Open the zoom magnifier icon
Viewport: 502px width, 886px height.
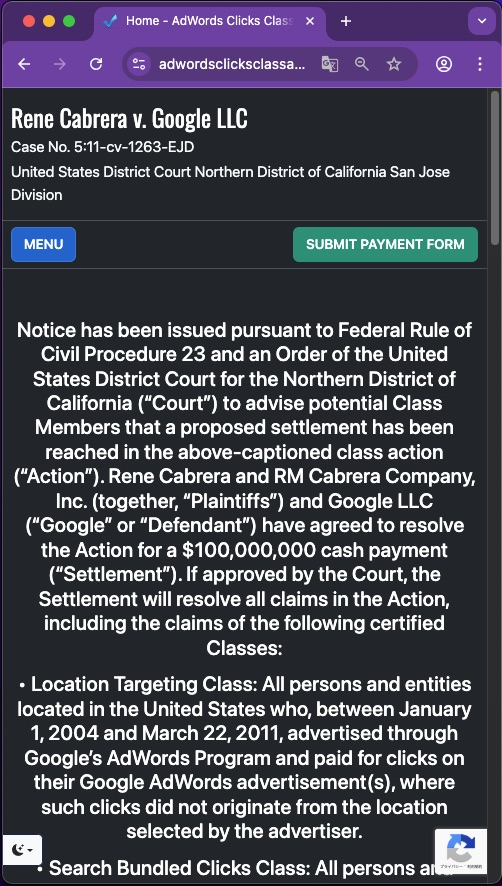362,64
